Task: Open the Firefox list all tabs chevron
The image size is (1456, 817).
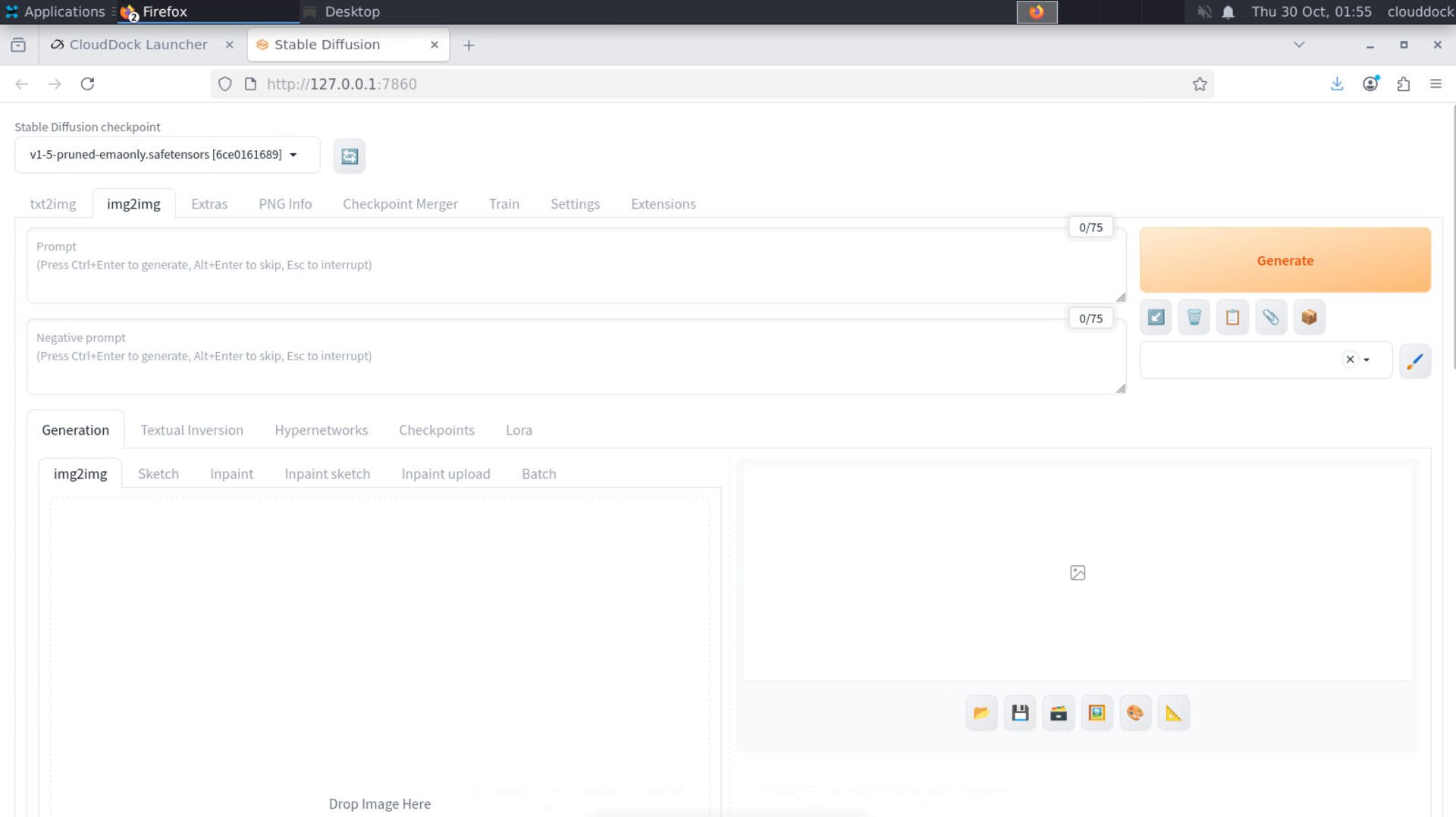Action: click(x=1299, y=45)
